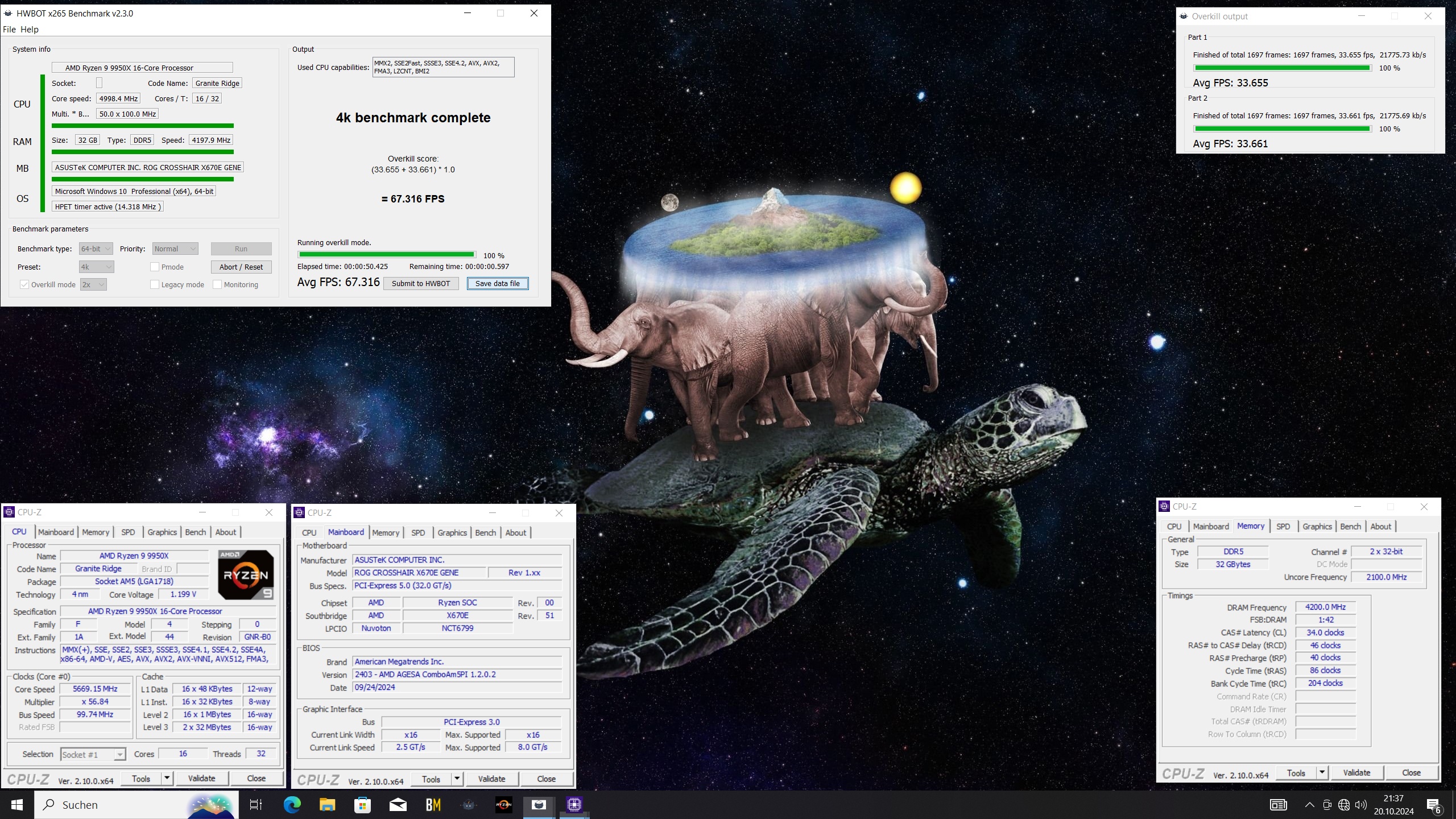Open Microsoft Store from the taskbar

pyautogui.click(x=363, y=805)
